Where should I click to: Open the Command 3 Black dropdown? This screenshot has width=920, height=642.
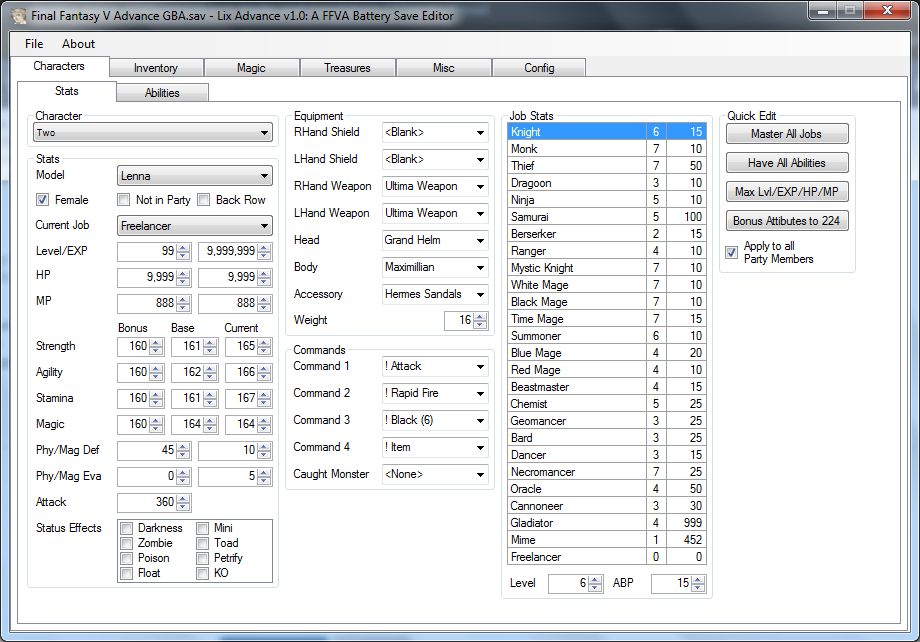tap(435, 421)
